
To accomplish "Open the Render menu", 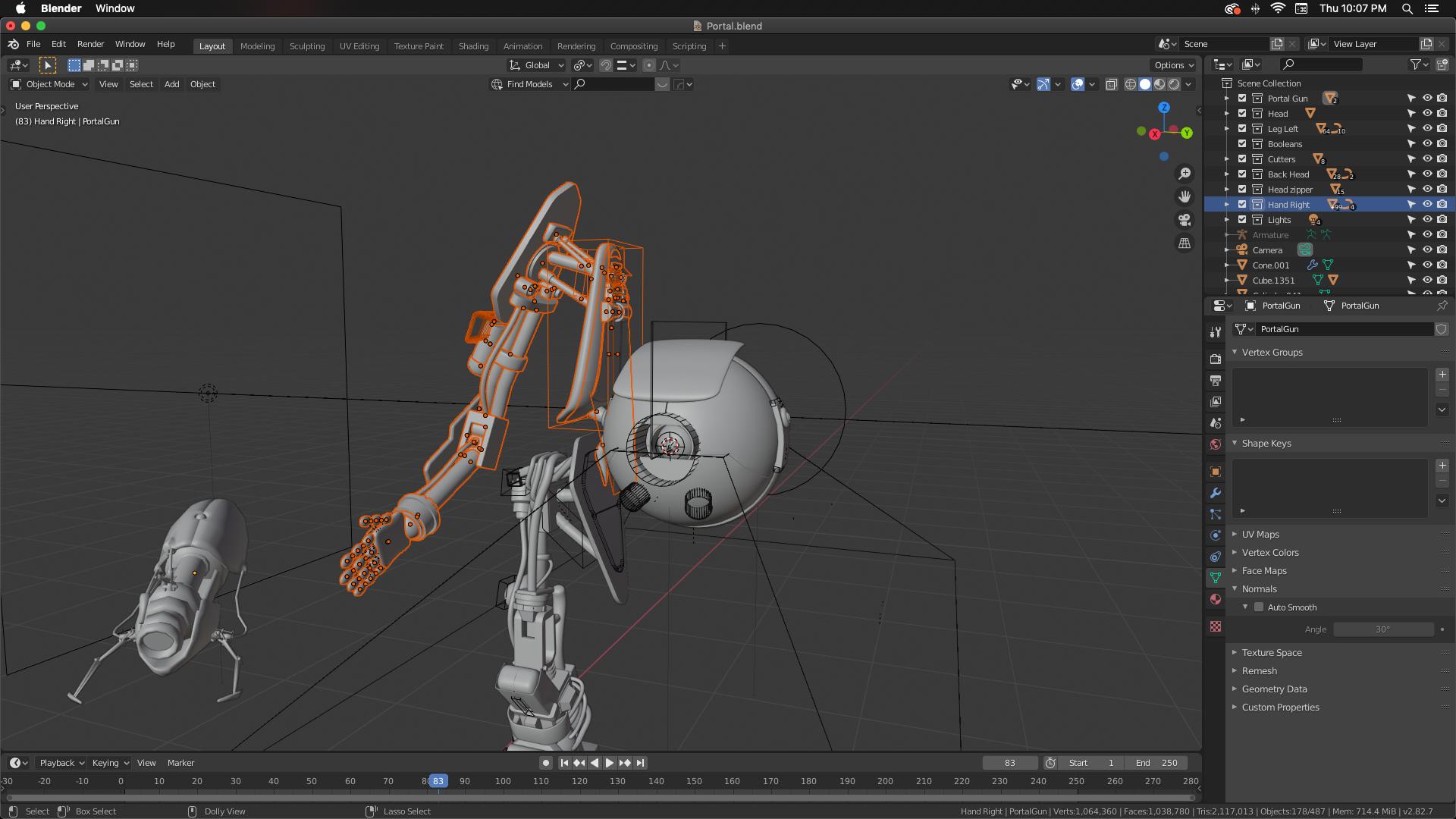I will 90,44.
